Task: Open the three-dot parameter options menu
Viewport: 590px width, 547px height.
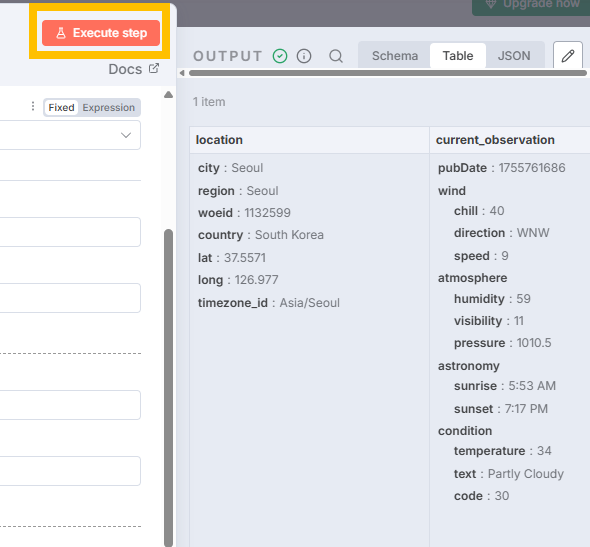Action: (x=33, y=106)
